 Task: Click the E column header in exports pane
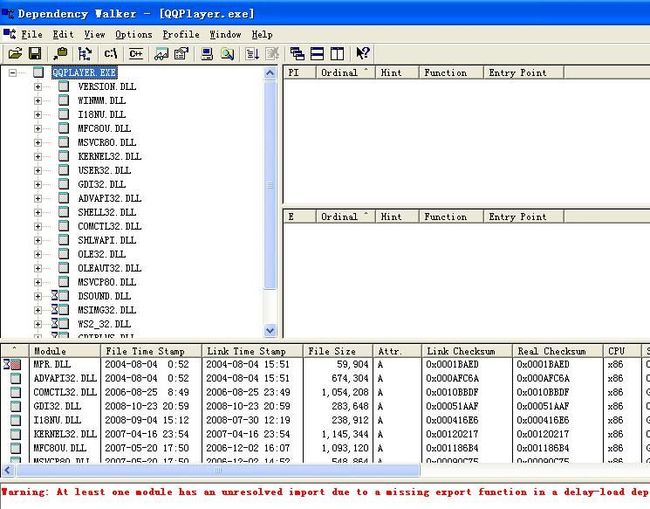tap(300, 216)
